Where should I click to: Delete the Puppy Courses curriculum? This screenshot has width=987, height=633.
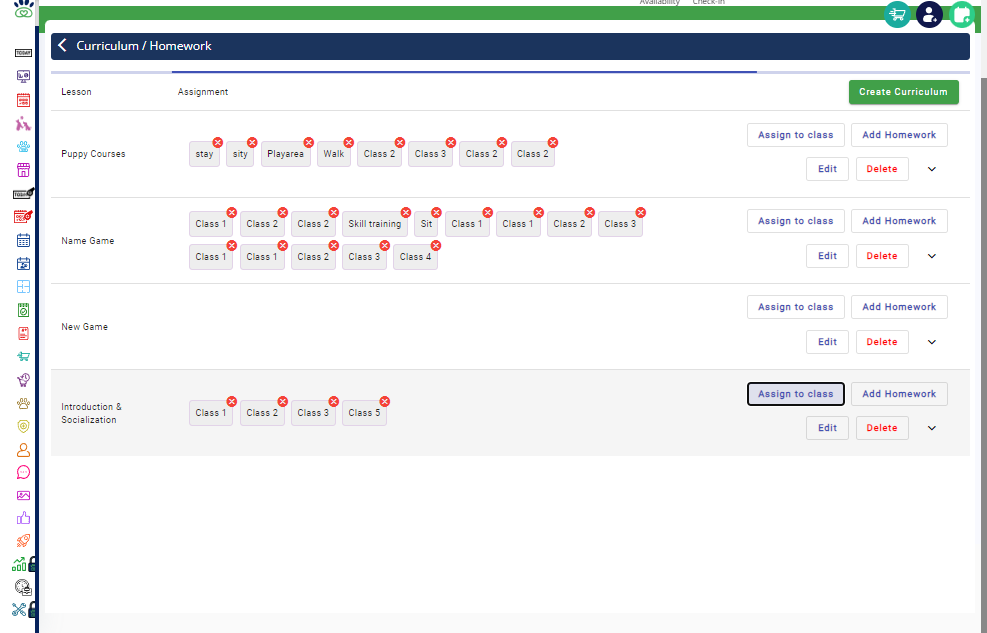(x=882, y=169)
